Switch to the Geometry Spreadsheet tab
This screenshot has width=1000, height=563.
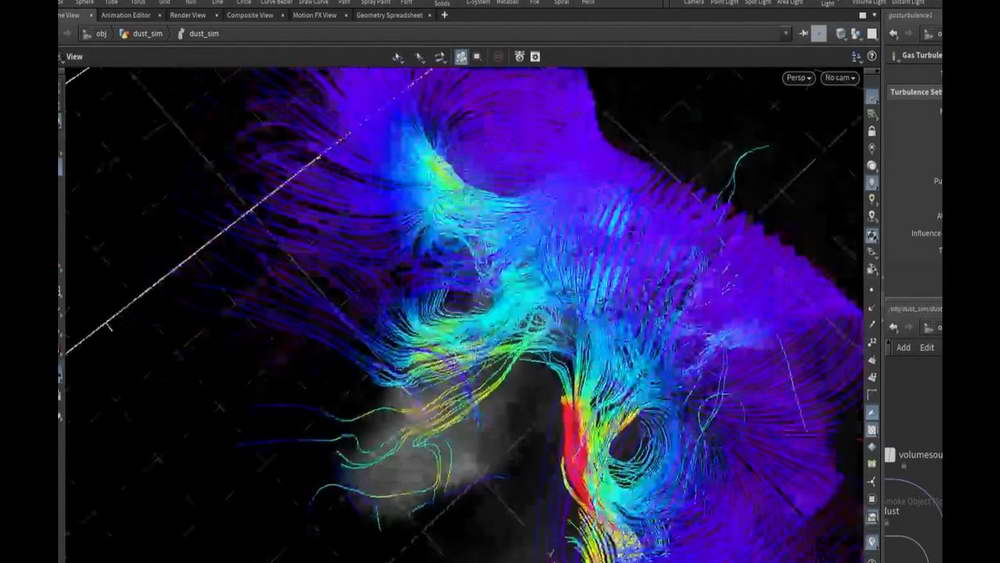click(x=389, y=15)
